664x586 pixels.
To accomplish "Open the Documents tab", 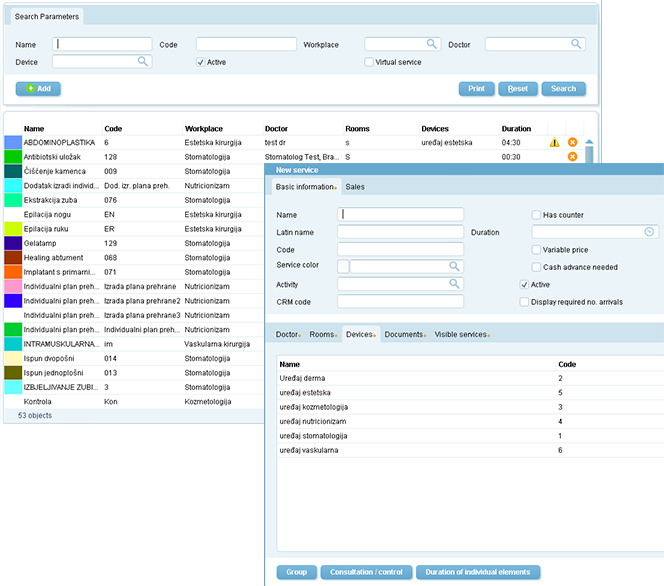I will (405, 334).
